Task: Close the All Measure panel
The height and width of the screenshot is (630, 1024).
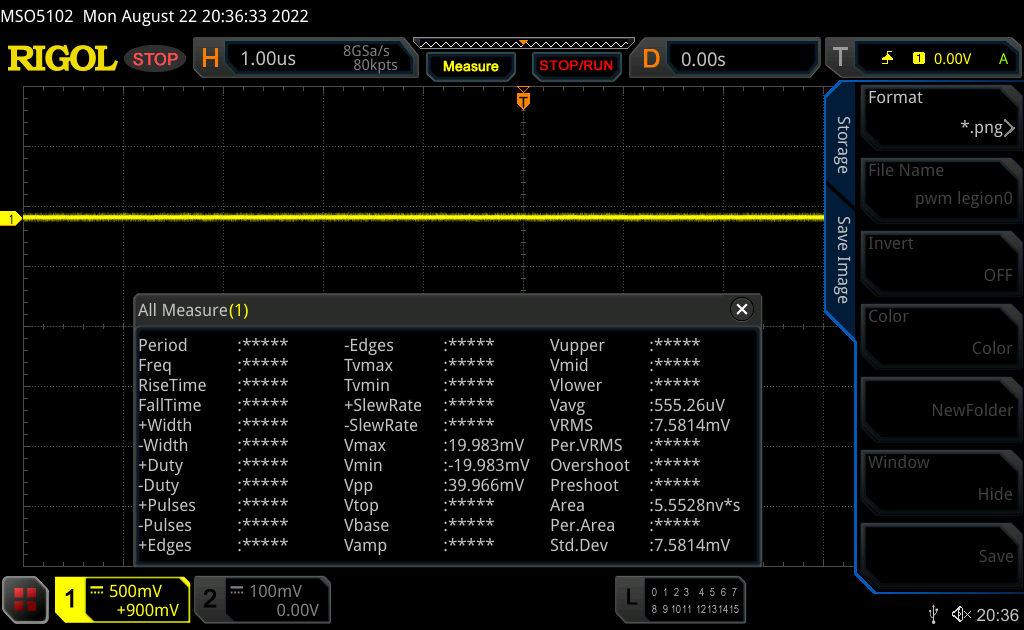Action: [741, 309]
